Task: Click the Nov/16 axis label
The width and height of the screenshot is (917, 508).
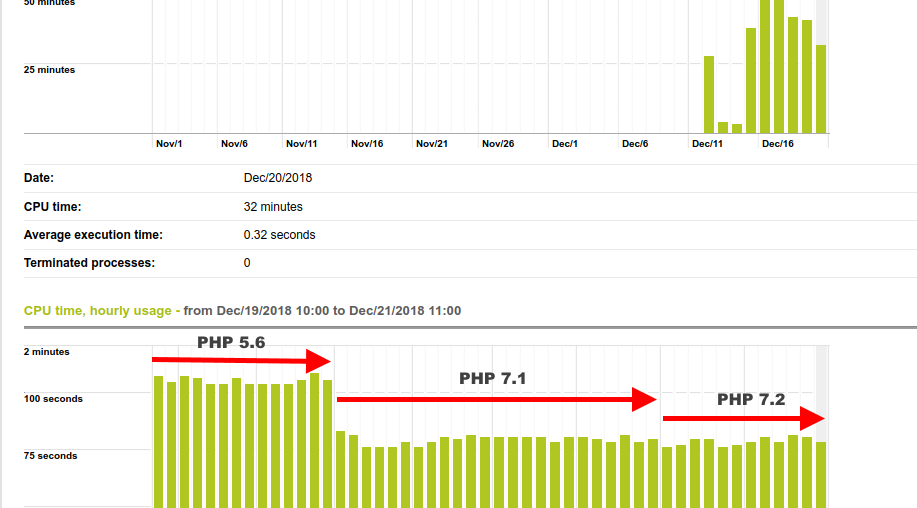Action: pyautogui.click(x=367, y=144)
